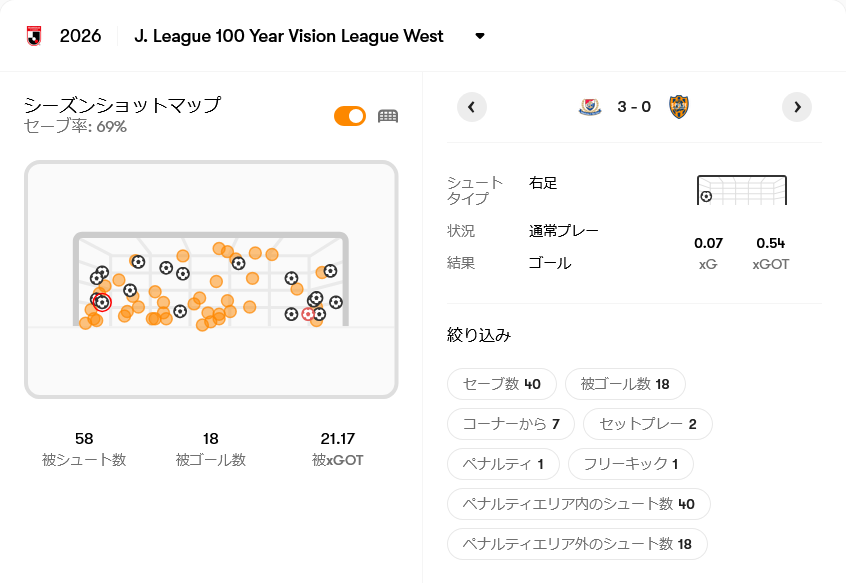Click the J. League logo icon
The width and height of the screenshot is (846, 583).
(x=34, y=36)
